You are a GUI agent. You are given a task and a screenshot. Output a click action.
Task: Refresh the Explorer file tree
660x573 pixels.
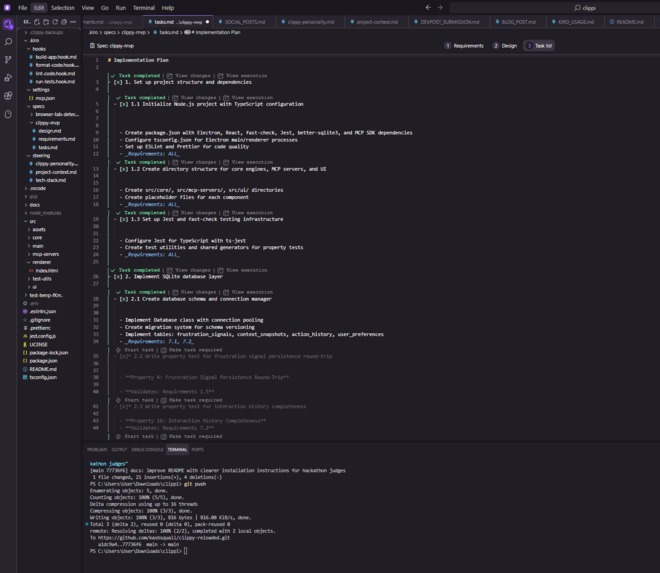click(55, 22)
